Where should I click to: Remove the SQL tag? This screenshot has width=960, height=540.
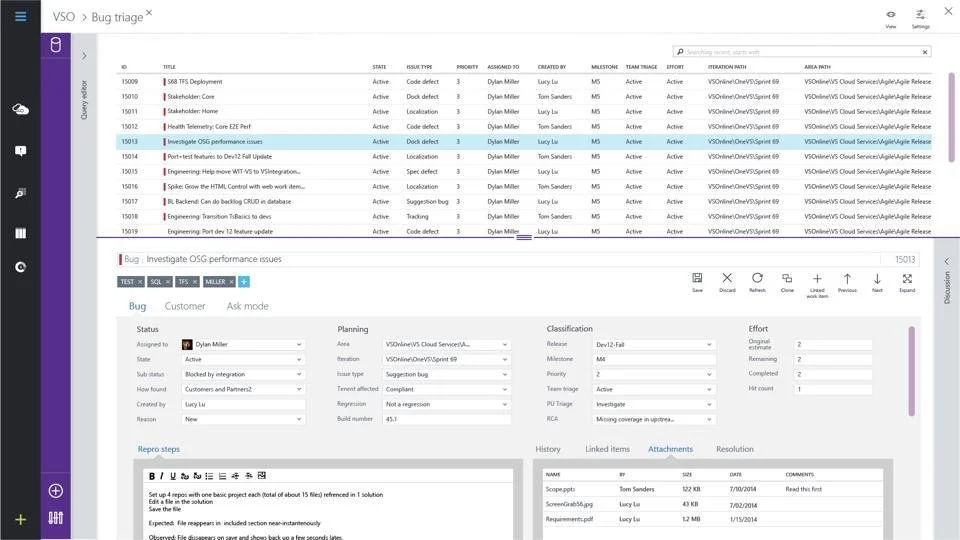point(168,282)
